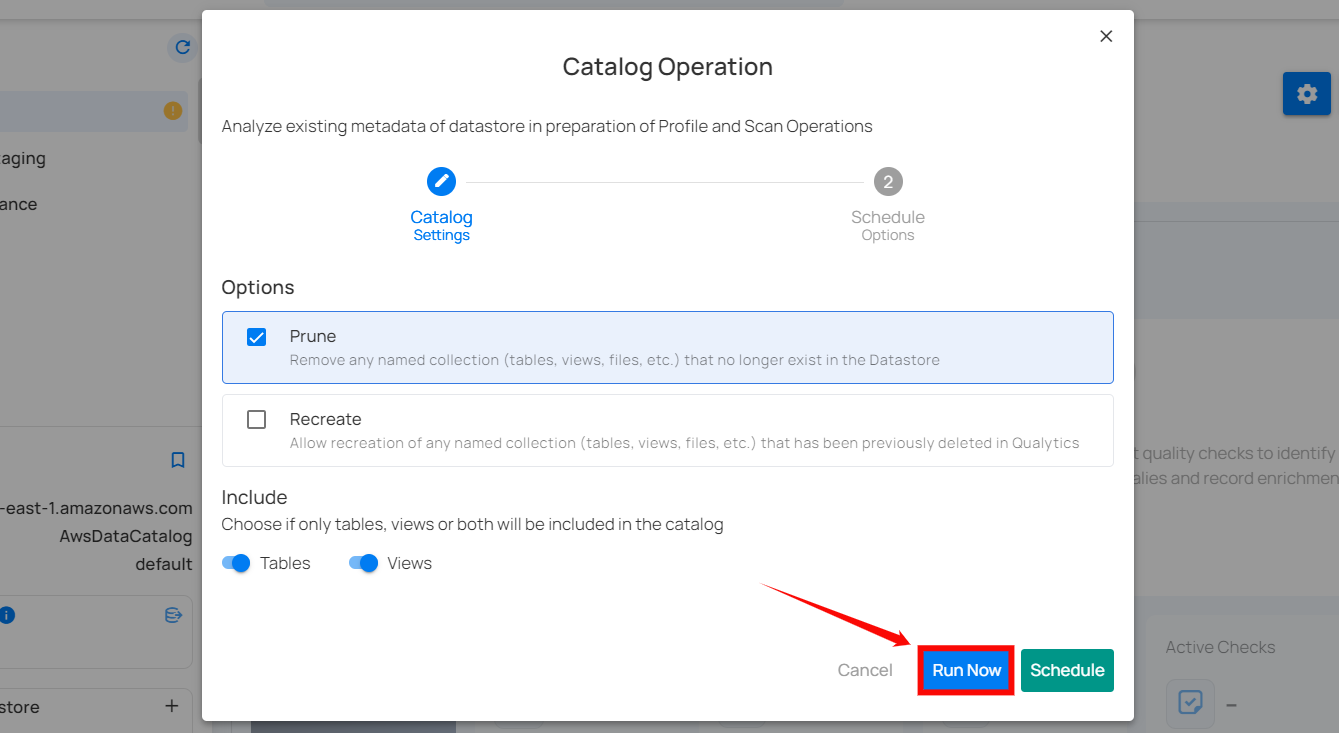Screen dimensions: 1339x733
Task: Click the Schedule Options step label
Action: coord(888,226)
